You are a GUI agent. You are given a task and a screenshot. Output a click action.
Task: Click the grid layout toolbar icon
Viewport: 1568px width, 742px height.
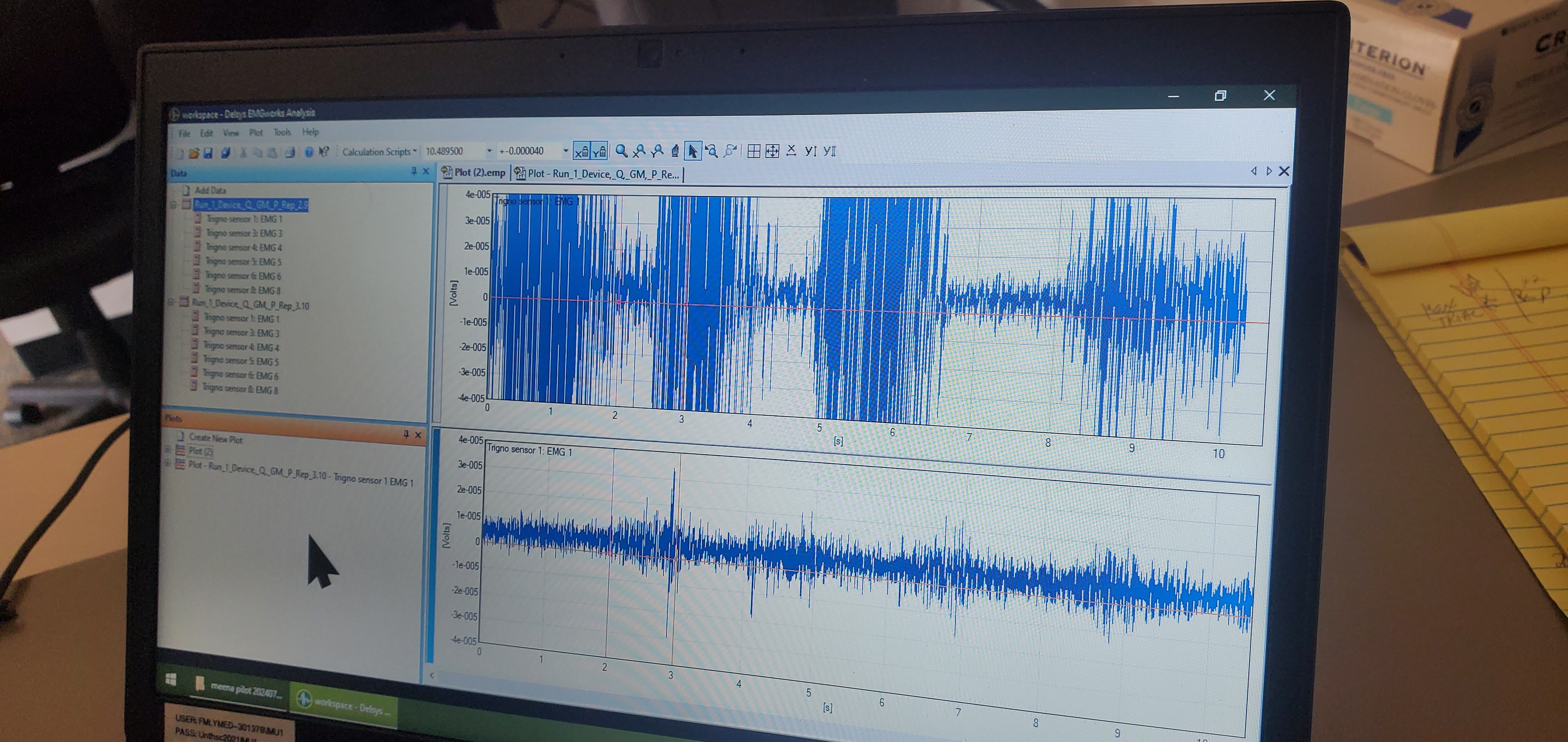tap(754, 151)
